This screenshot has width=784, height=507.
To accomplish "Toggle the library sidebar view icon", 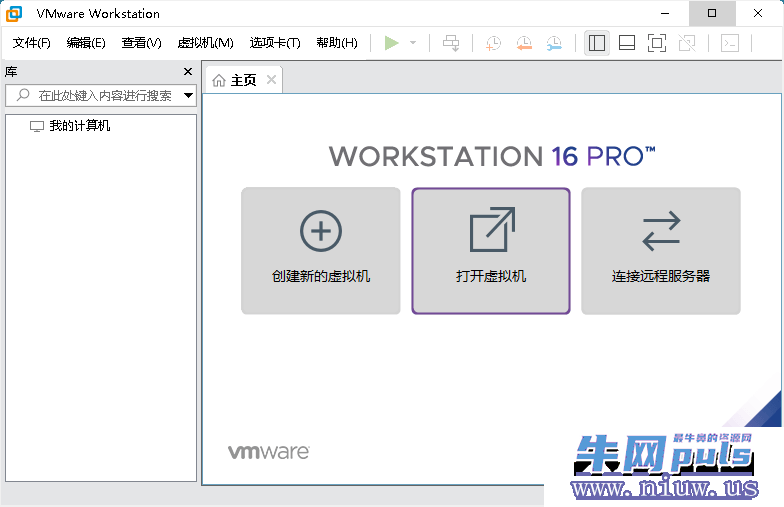I will tap(596, 43).
